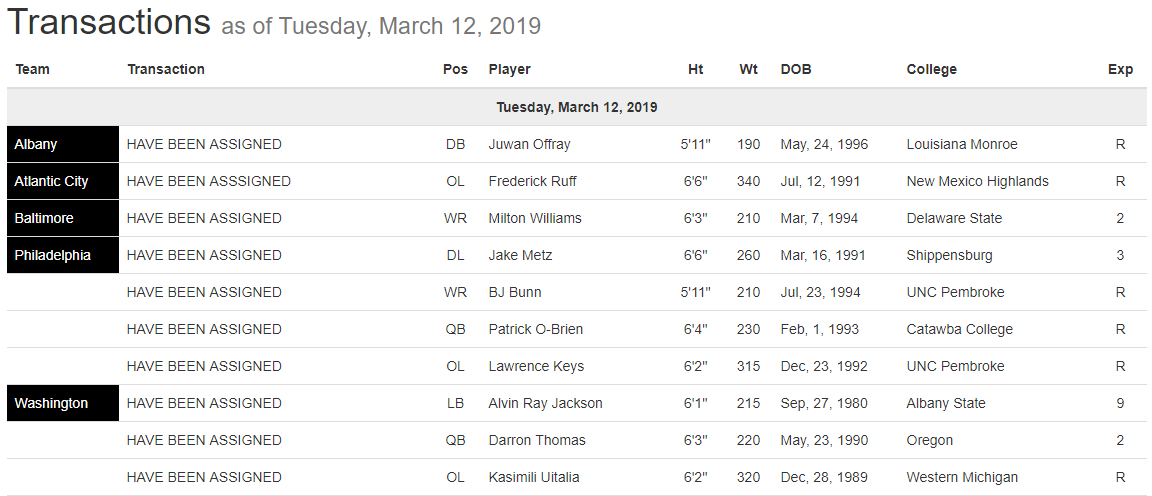Open player Frederick Ruff

click(x=532, y=181)
